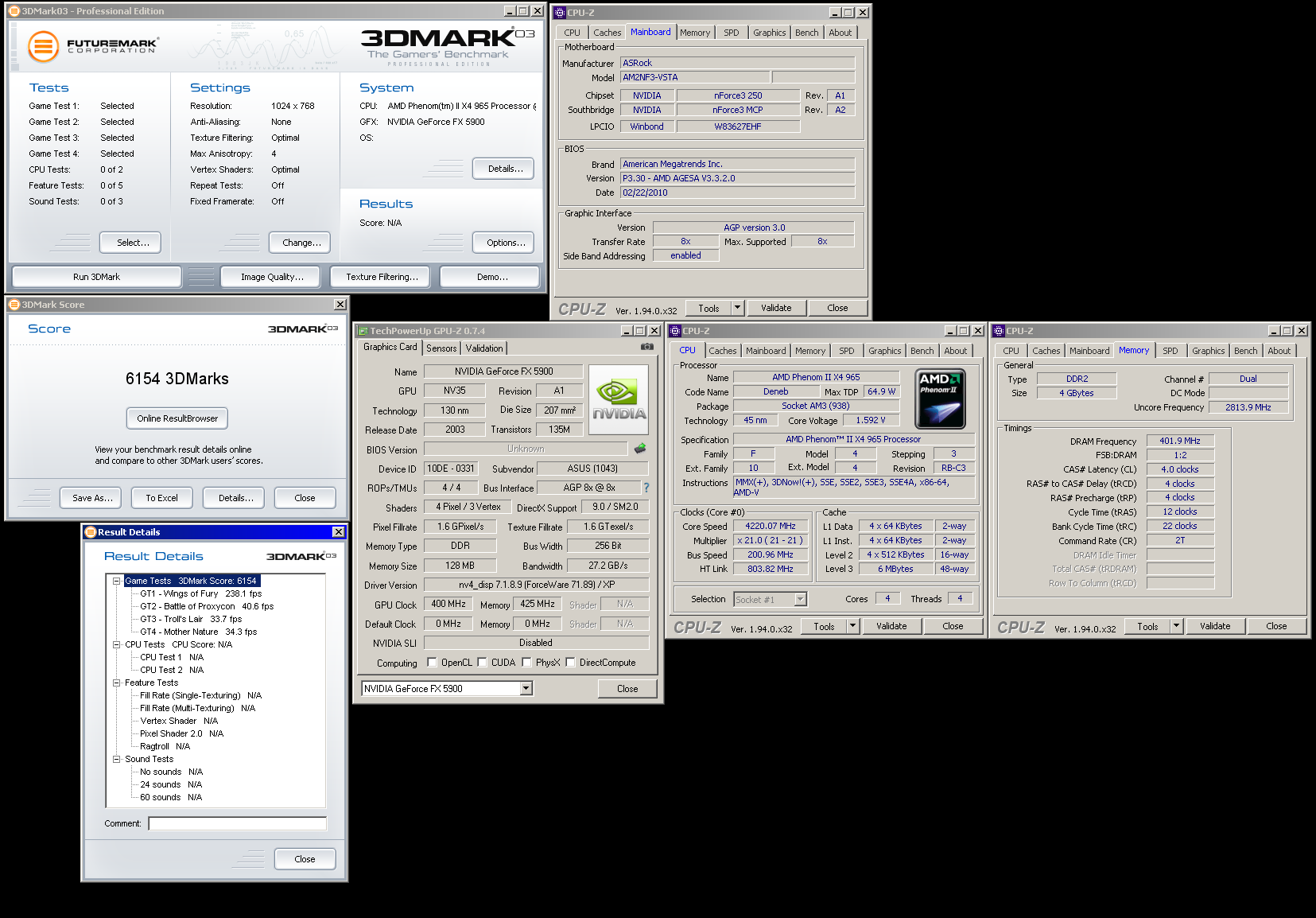Click Select to choose tests

[x=130, y=243]
